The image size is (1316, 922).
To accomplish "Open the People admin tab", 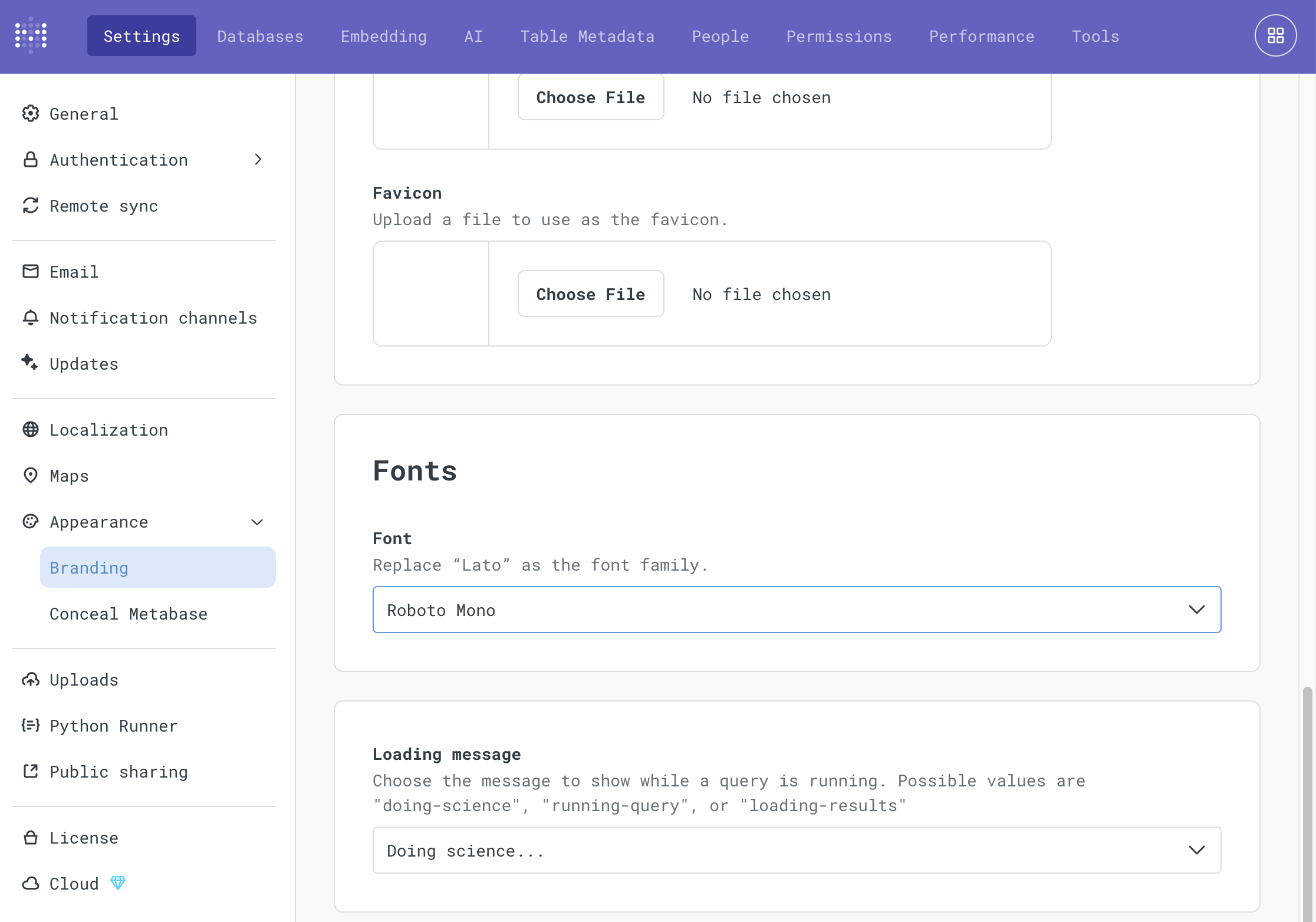I will [x=720, y=36].
